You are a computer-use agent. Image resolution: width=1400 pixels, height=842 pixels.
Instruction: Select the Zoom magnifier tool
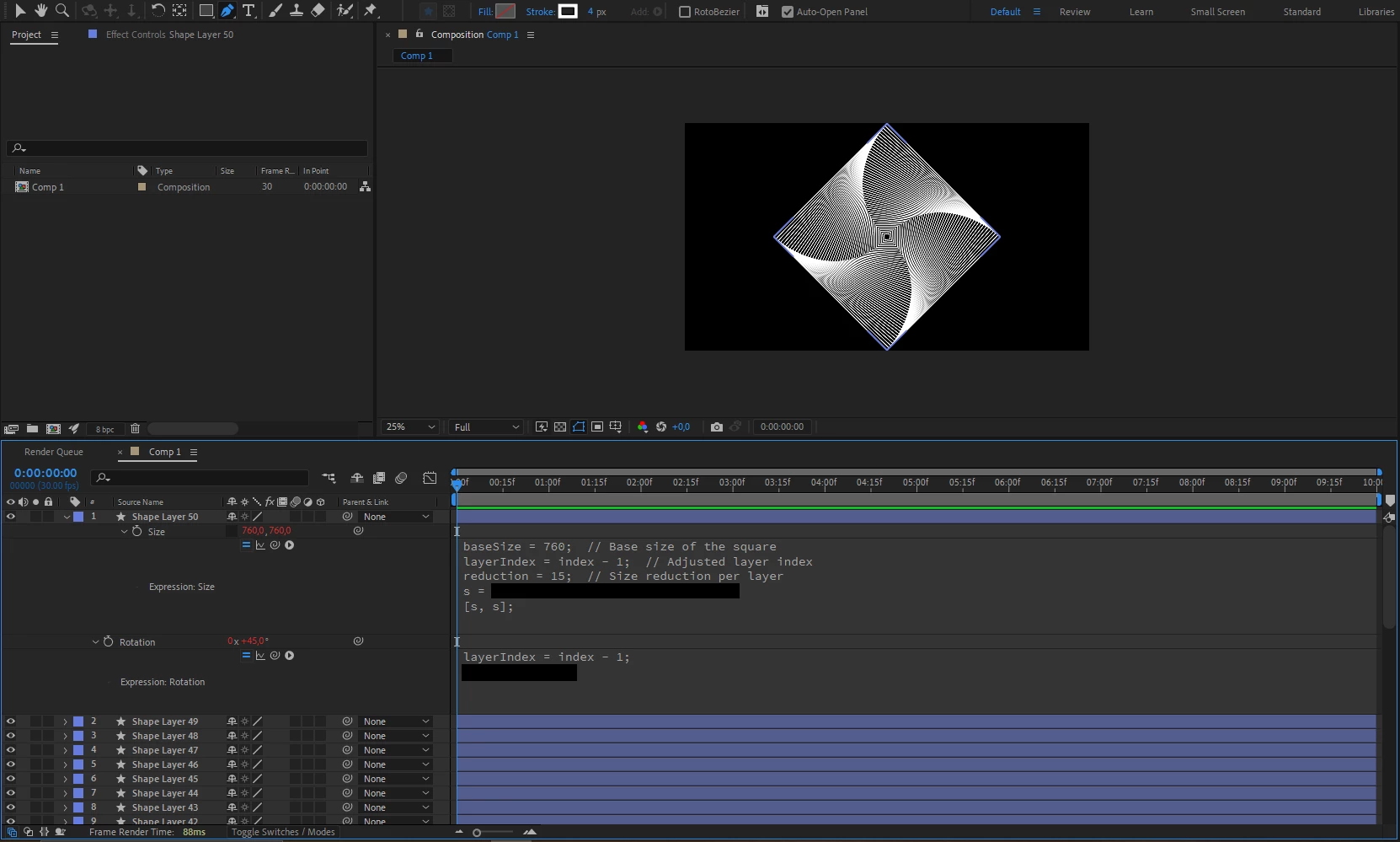point(62,11)
